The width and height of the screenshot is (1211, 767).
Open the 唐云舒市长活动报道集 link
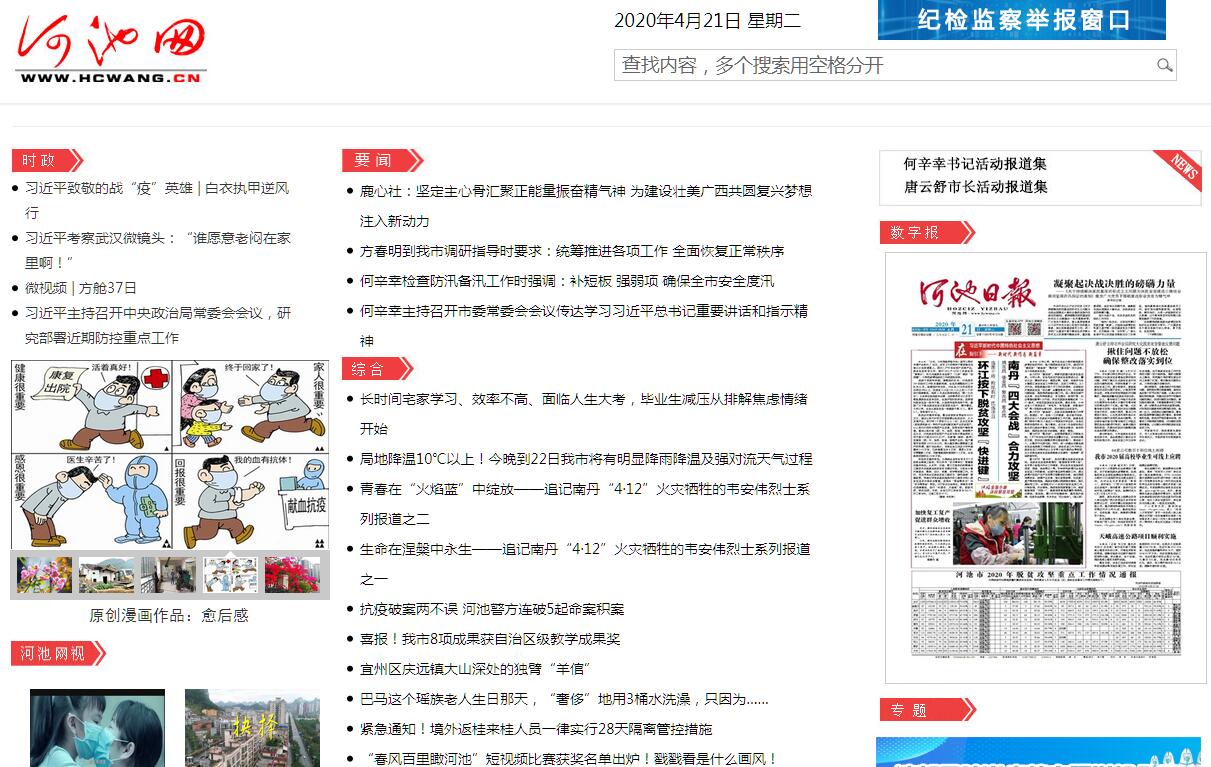tap(975, 187)
